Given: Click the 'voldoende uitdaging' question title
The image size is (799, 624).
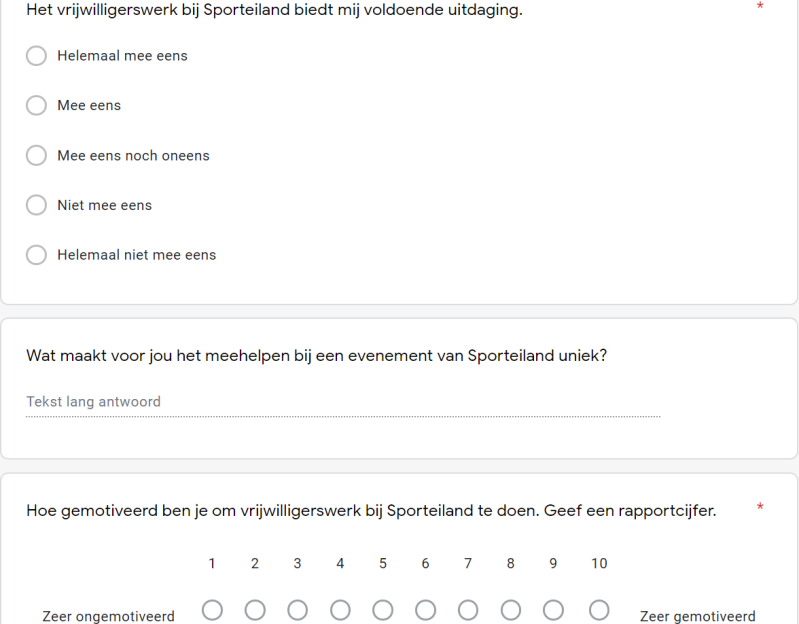Looking at the screenshot, I should click(275, 10).
